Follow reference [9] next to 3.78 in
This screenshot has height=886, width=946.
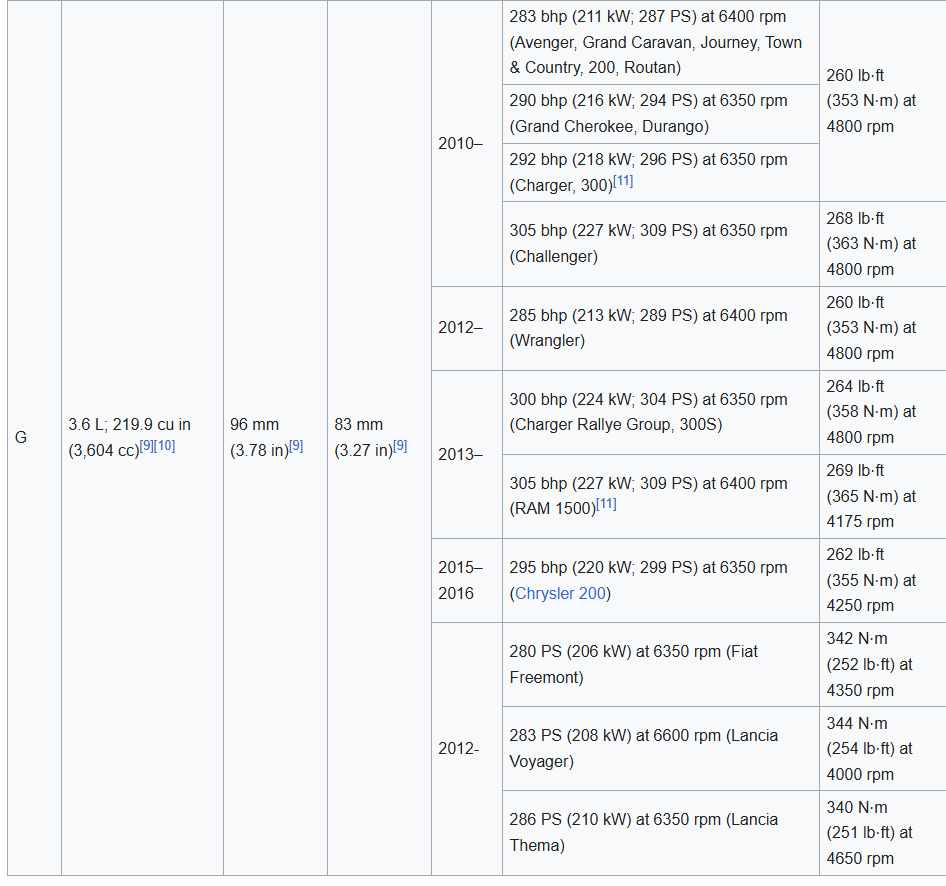(x=296, y=446)
